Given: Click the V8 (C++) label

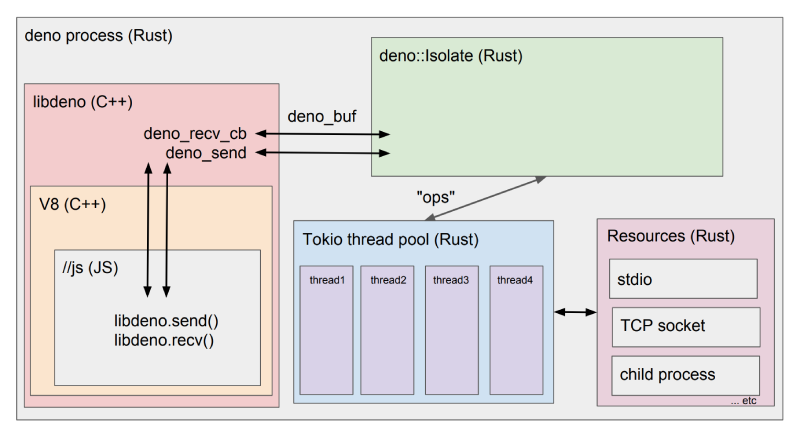Looking at the screenshot, I should [x=72, y=205].
